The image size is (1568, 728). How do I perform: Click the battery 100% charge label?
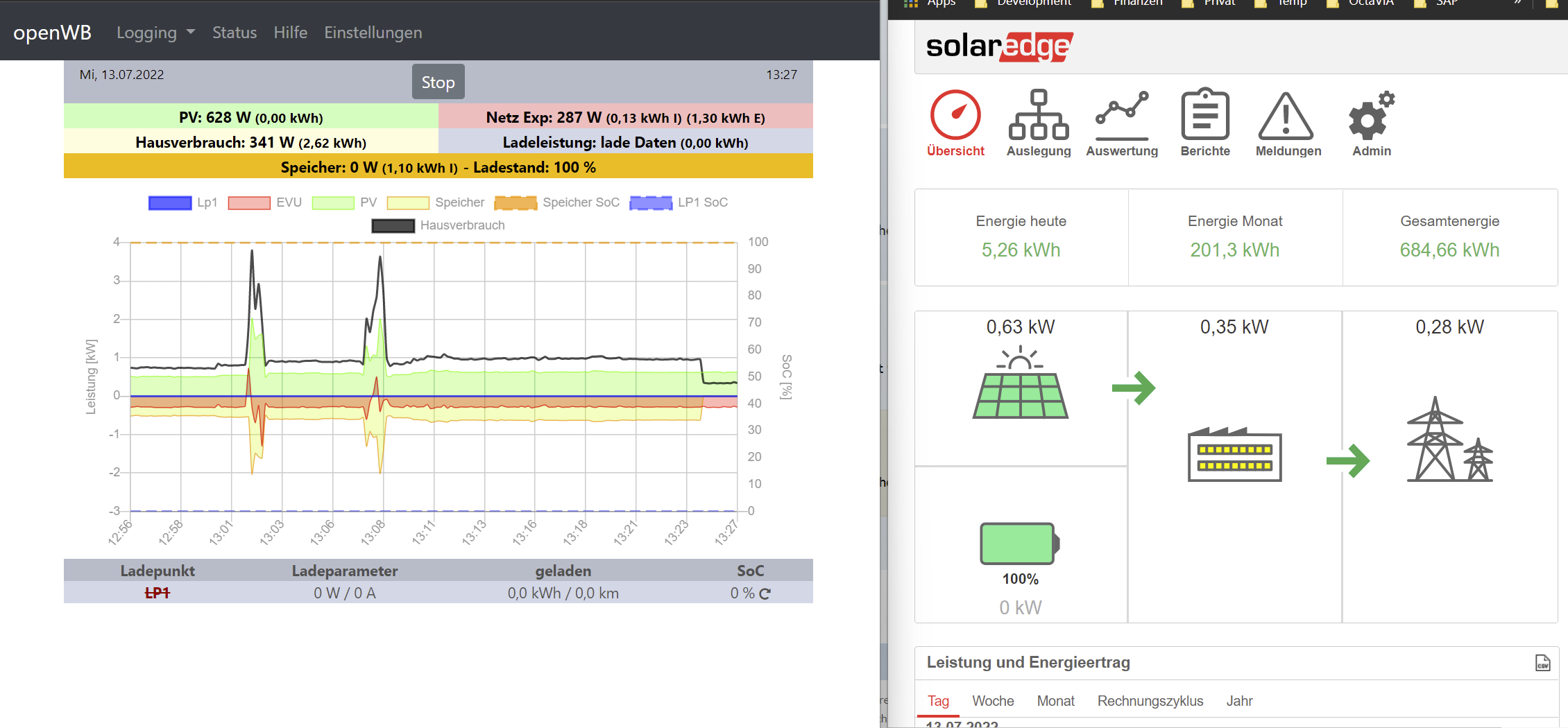(x=1020, y=579)
